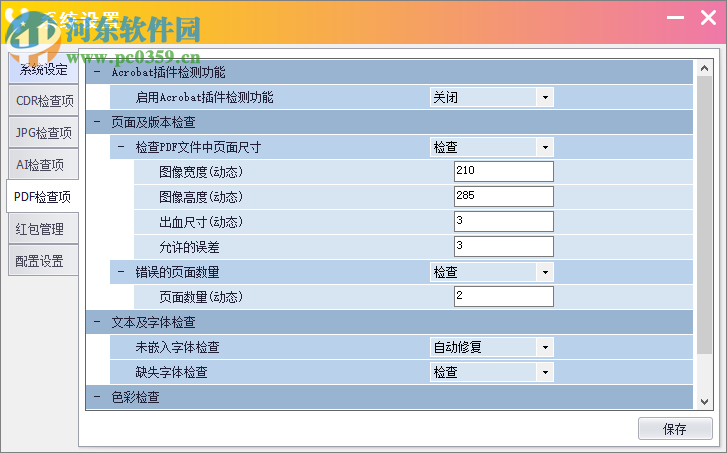Click the 图像宽度(动态) input field
Image resolution: width=727 pixels, height=453 pixels.
(x=504, y=172)
